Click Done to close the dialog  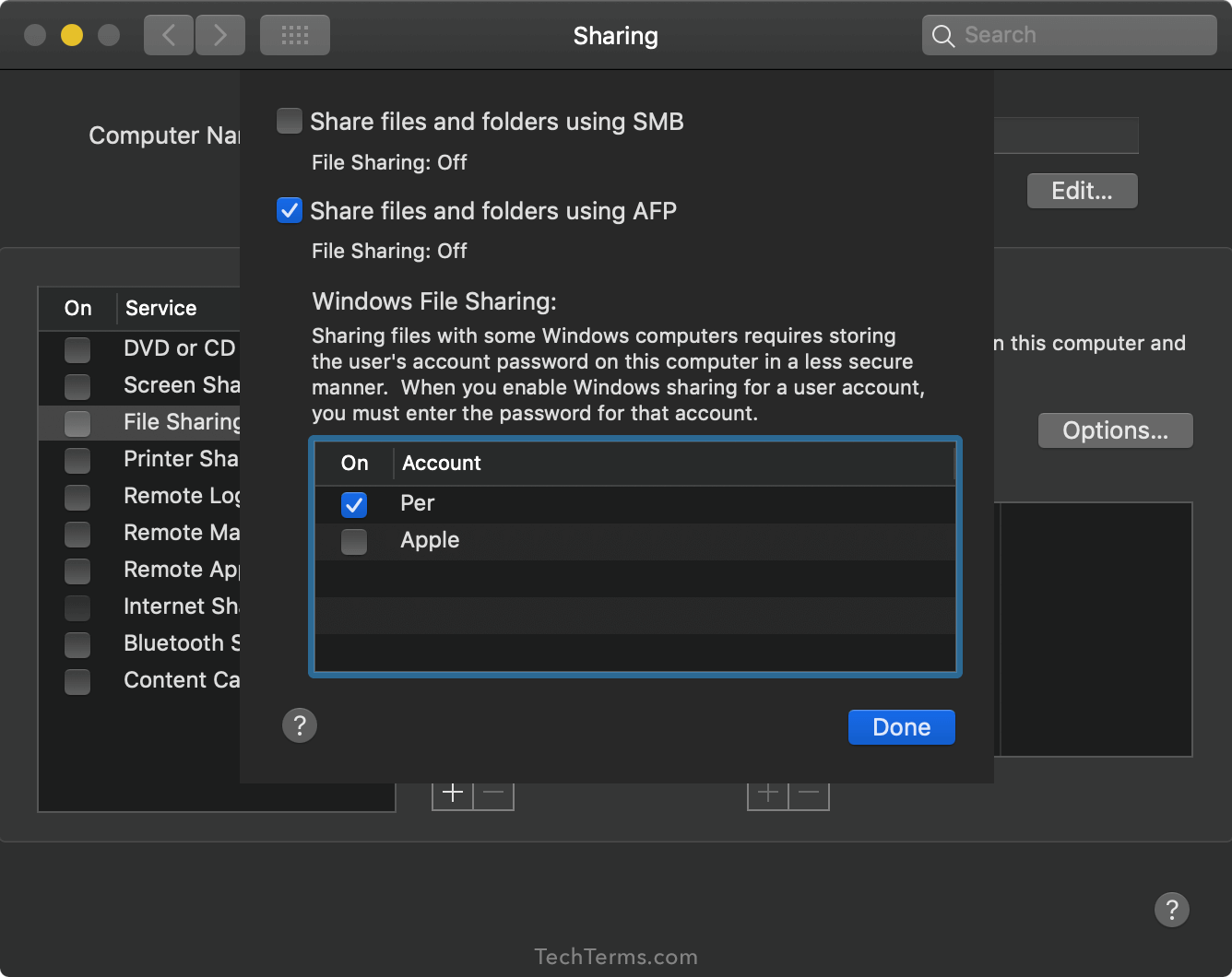pos(901,726)
